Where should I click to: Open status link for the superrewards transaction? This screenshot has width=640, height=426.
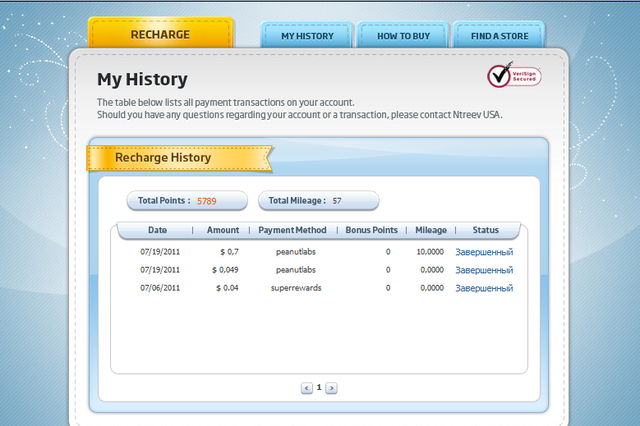pyautogui.click(x=484, y=288)
